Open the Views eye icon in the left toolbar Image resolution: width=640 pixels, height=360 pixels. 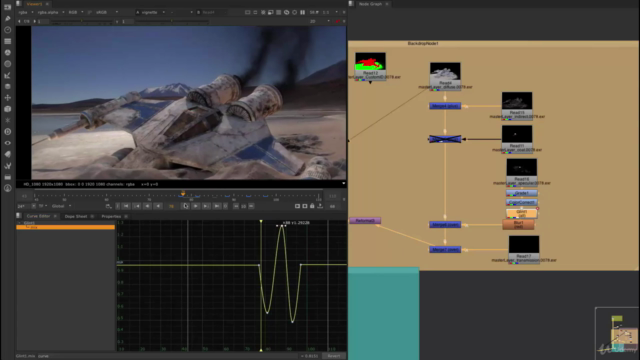coord(7,143)
